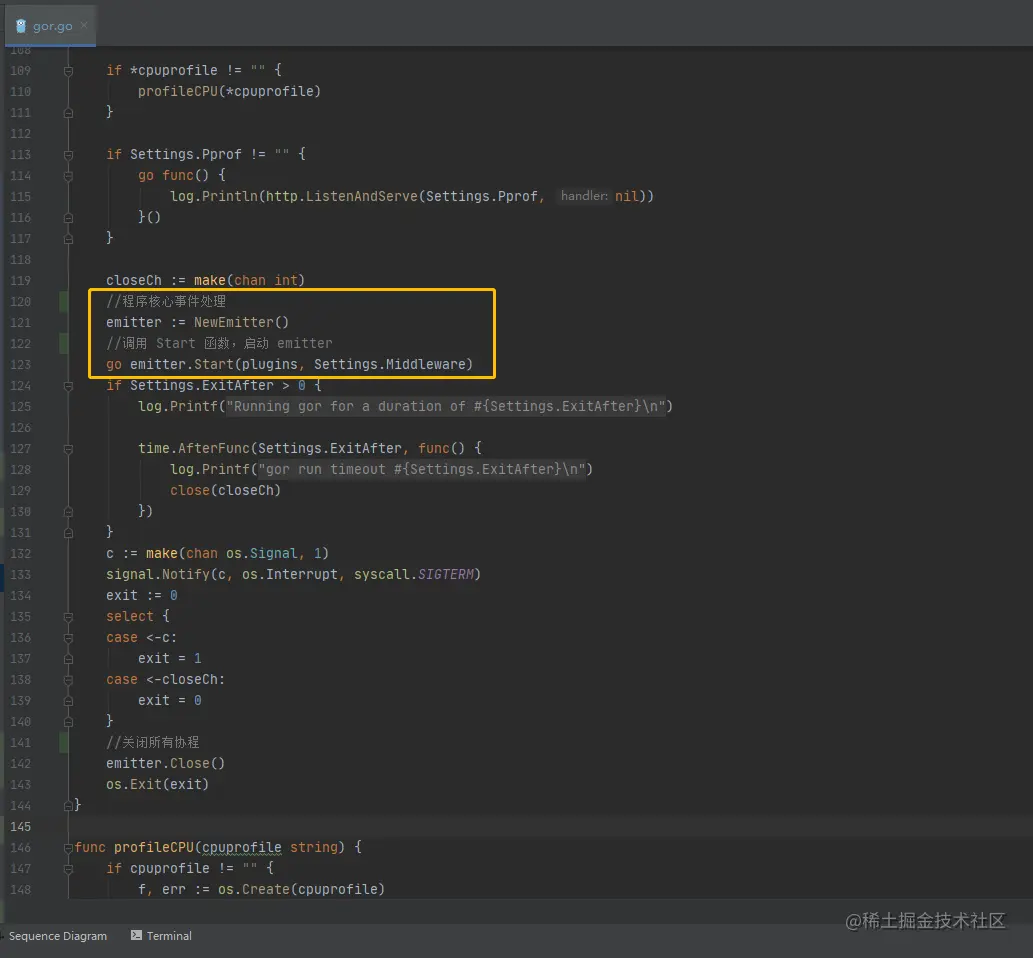The height and width of the screenshot is (958, 1033).
Task: Click the comment '//关闭所有协程' on line 141
Action: coord(153,743)
